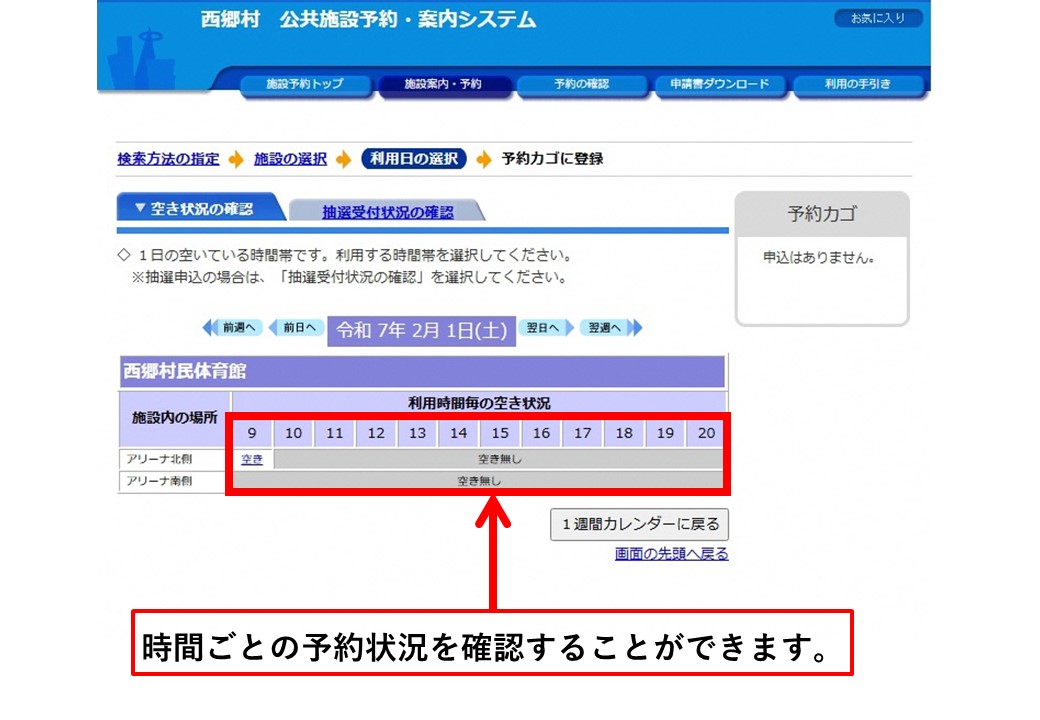The image size is (1040, 720).
Task: Go to next day with 翌日へ
Action: (x=547, y=328)
